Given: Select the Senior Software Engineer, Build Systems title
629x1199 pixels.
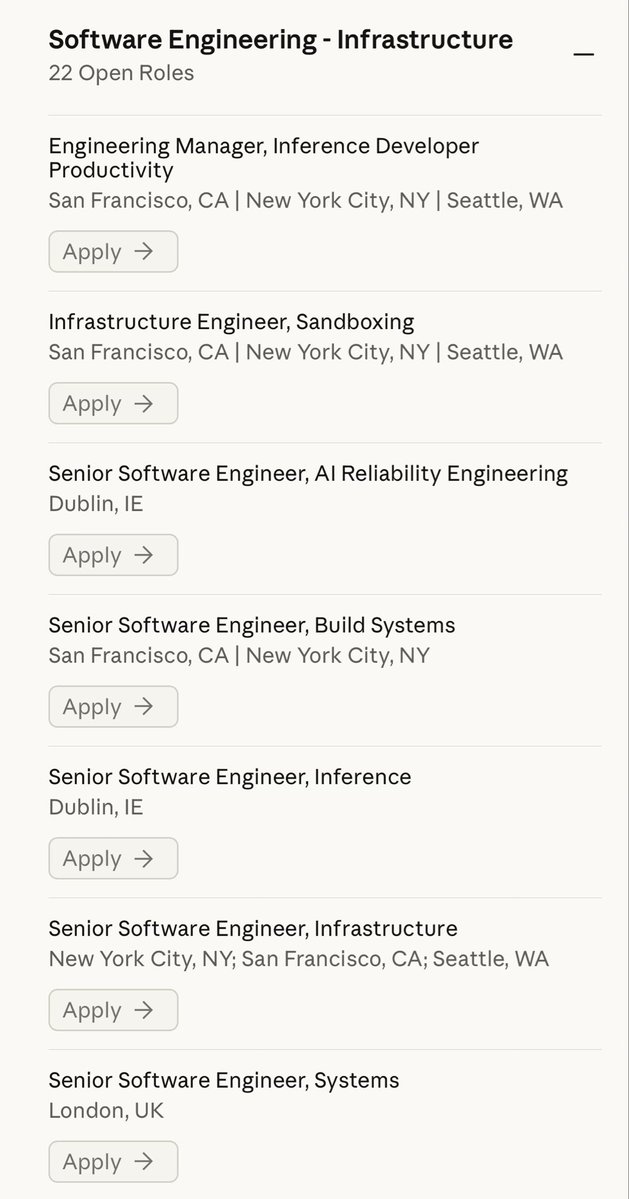Looking at the screenshot, I should point(252,624).
